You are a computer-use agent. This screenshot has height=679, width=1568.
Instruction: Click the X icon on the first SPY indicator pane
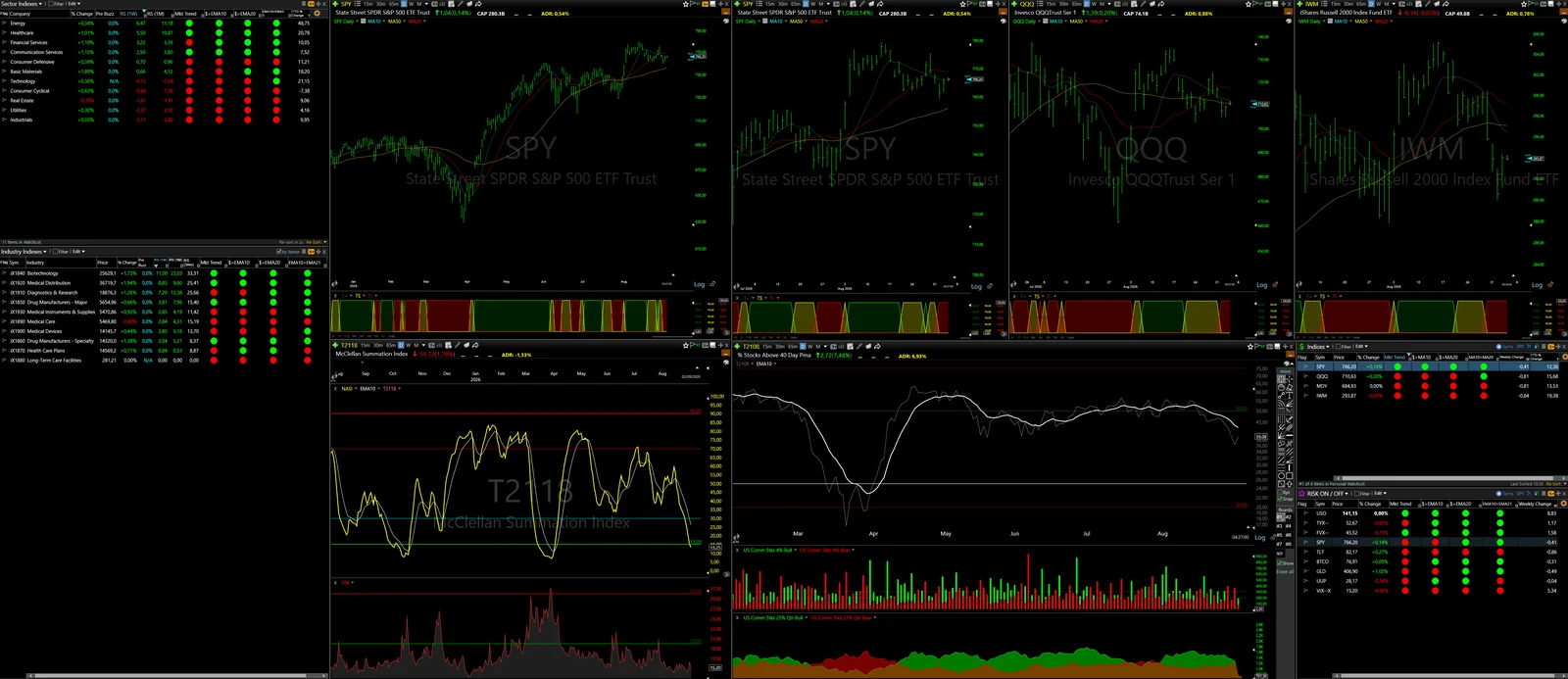coord(335,295)
